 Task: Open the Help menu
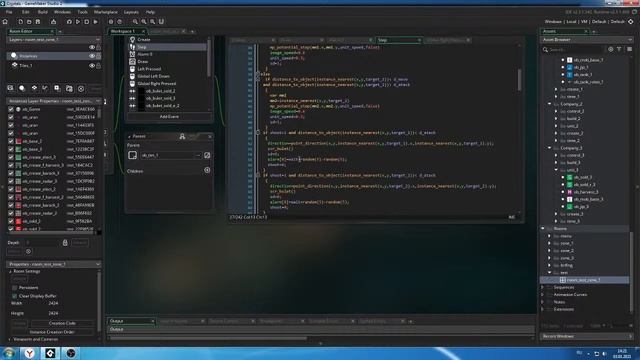click(x=150, y=12)
